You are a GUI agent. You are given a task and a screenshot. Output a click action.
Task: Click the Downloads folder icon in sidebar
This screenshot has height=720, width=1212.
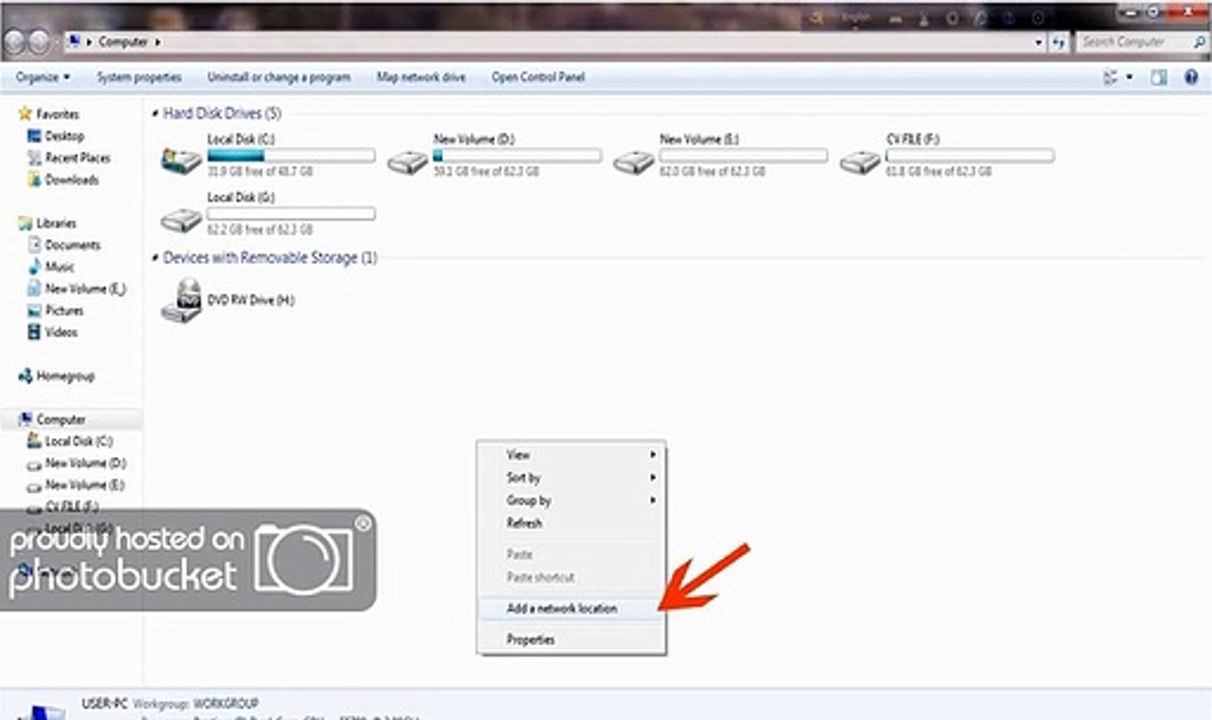tap(35, 180)
